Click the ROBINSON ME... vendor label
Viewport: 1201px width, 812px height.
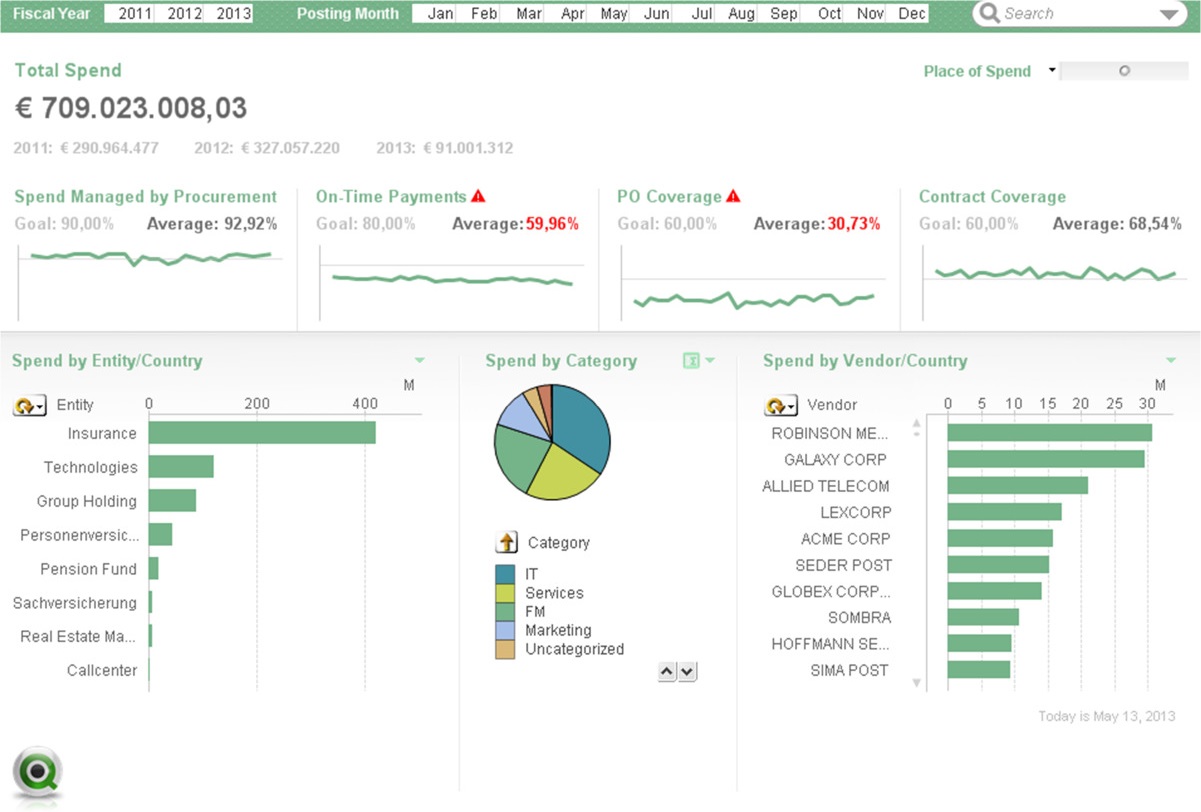830,434
